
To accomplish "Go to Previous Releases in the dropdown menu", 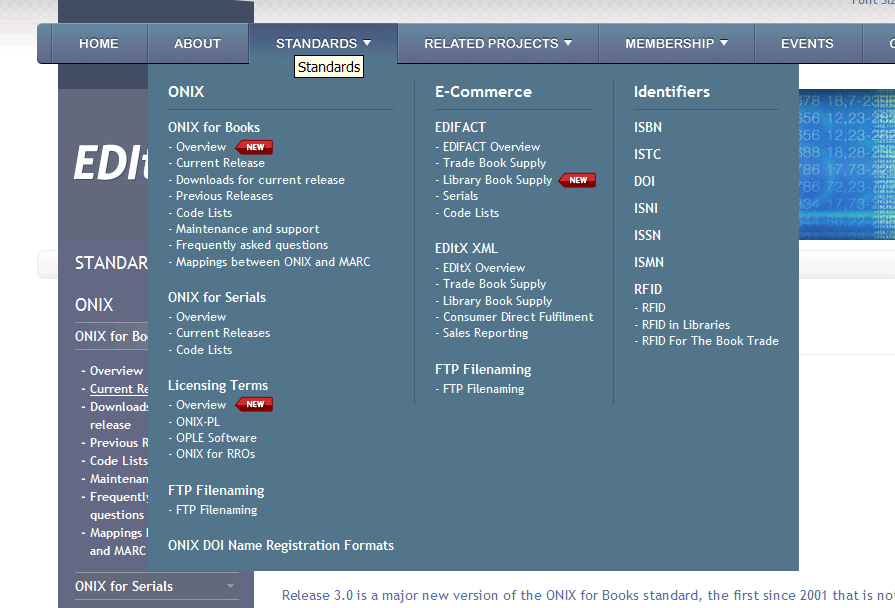I will pyautogui.click(x=224, y=196).
